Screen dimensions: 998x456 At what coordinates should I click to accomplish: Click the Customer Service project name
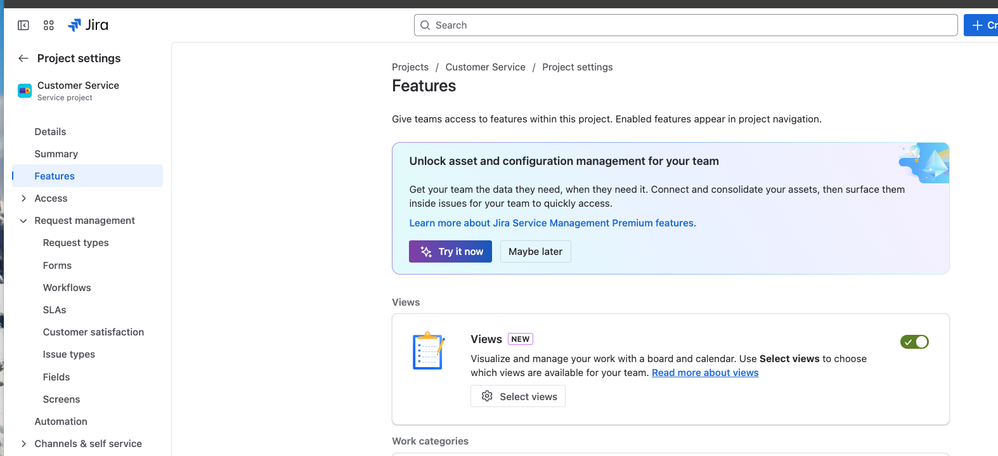(x=78, y=85)
